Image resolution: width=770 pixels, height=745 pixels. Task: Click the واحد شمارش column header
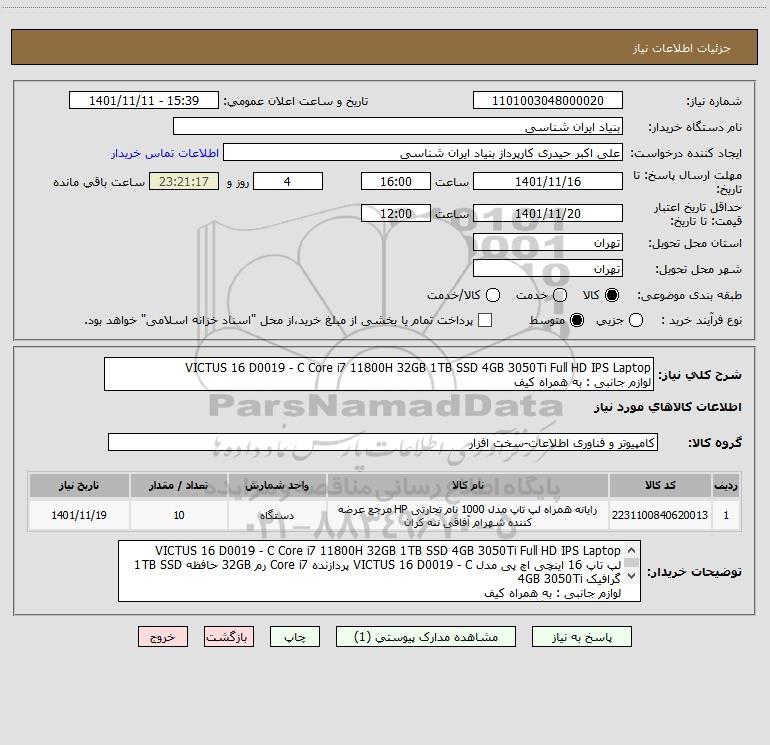pyautogui.click(x=277, y=485)
